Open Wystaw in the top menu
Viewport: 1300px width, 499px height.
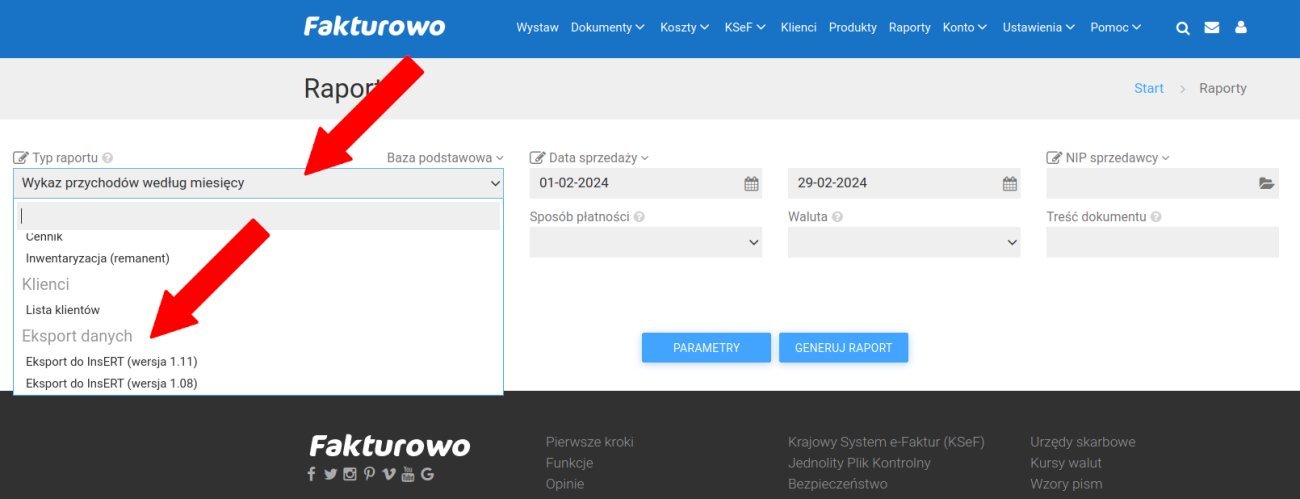click(537, 28)
